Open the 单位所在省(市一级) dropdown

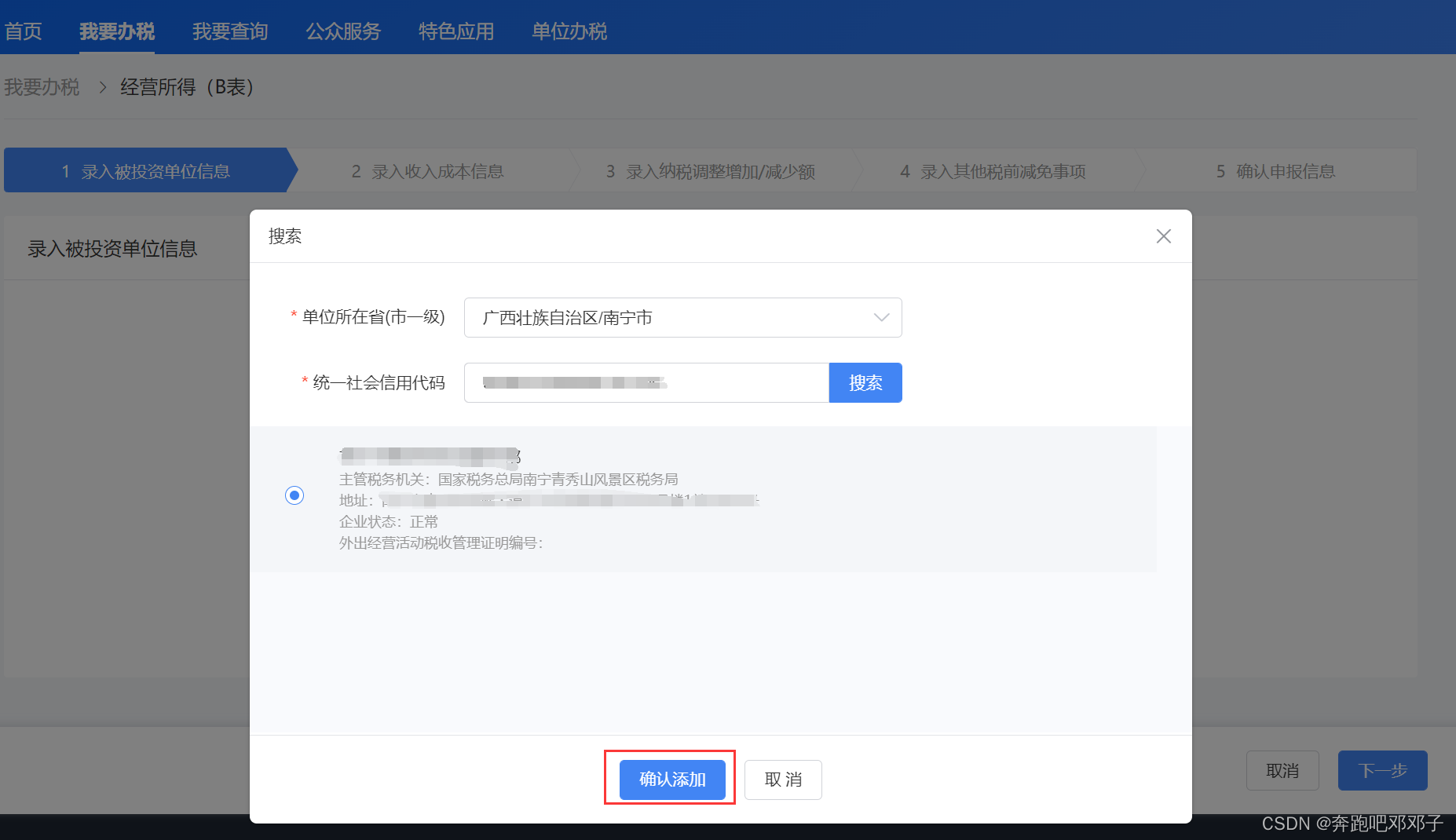682,317
